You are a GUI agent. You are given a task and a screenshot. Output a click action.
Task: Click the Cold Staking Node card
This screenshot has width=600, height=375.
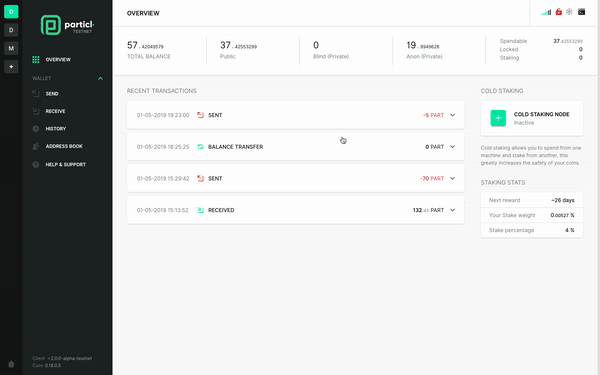tap(532, 118)
